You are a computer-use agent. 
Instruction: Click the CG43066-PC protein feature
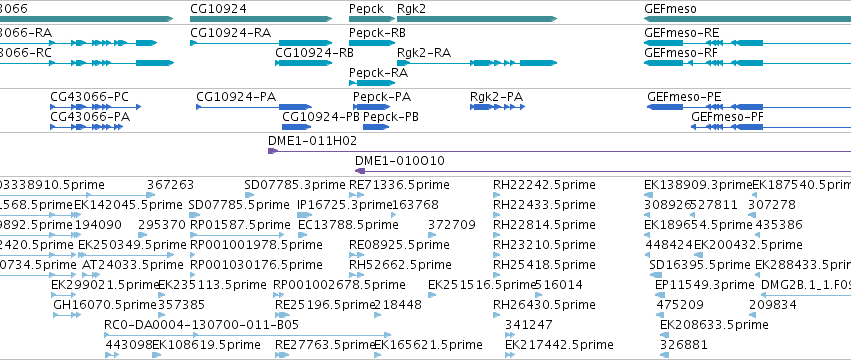tap(96, 107)
